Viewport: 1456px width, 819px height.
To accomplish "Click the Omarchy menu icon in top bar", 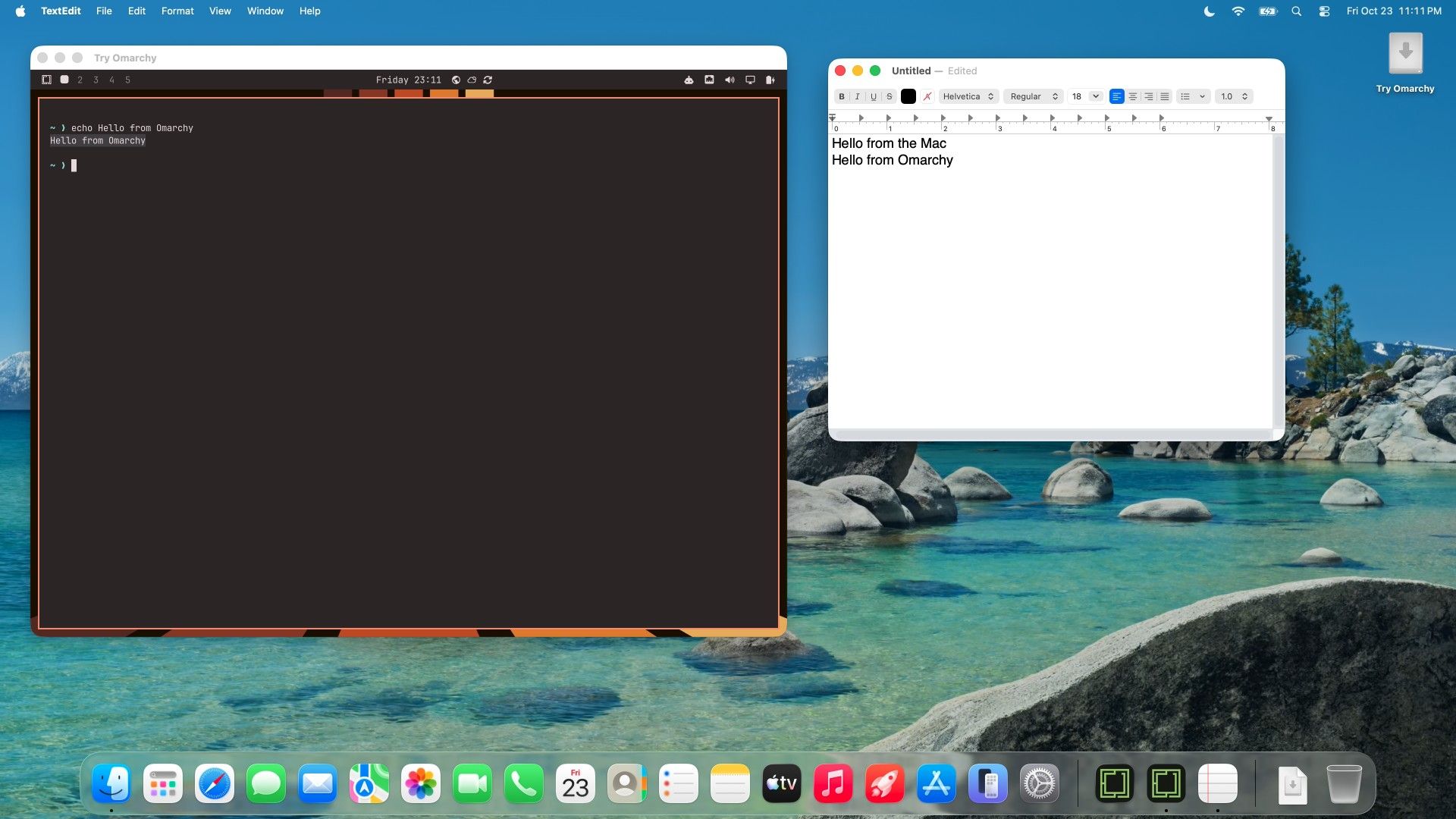I will coord(46,80).
